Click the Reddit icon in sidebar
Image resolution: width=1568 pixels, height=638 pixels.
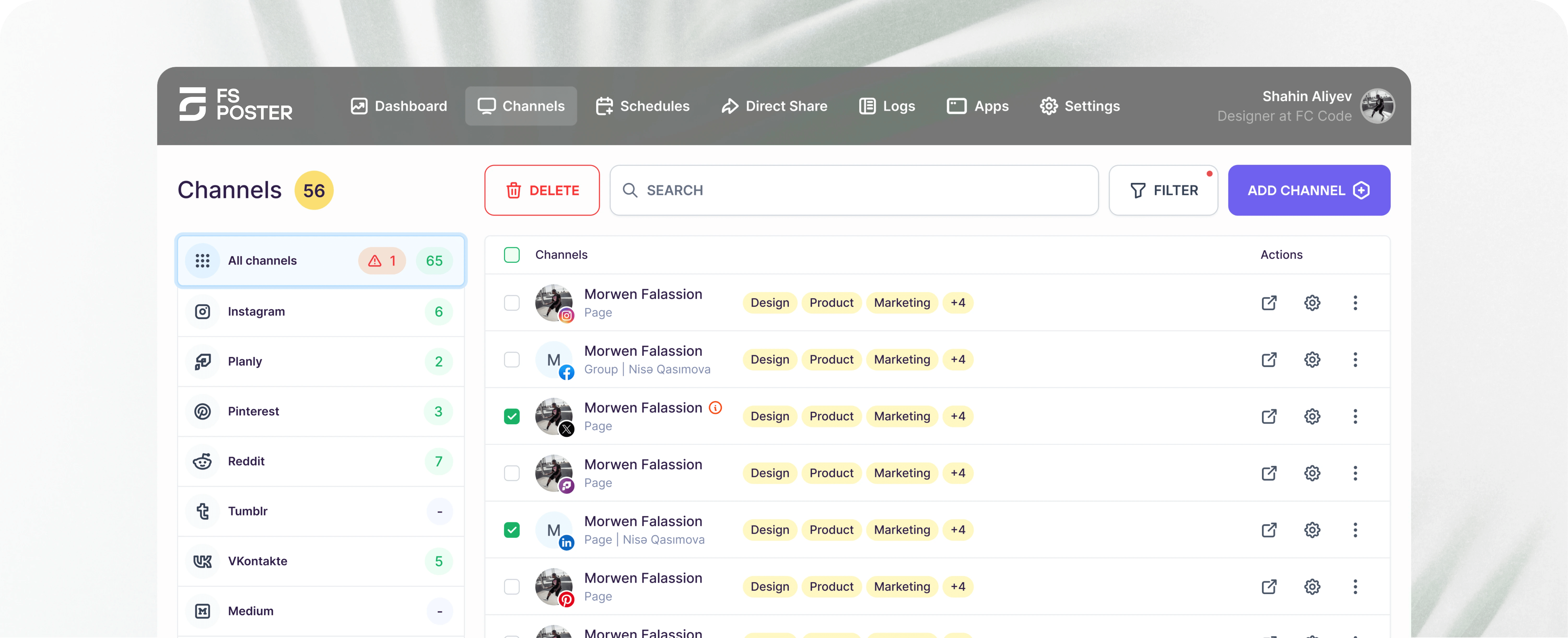point(203,461)
